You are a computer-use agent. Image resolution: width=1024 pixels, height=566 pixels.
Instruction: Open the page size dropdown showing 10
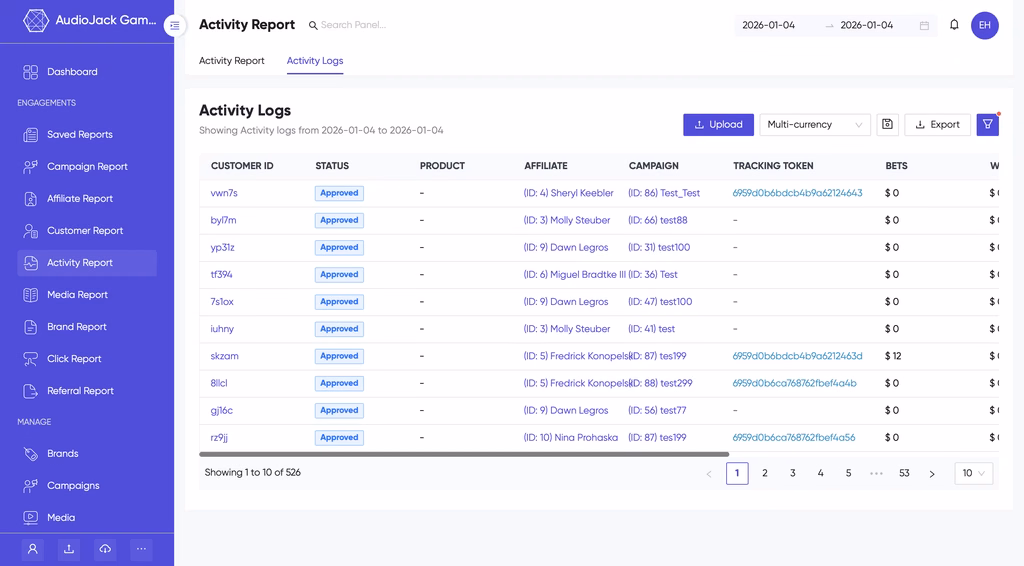coord(973,473)
